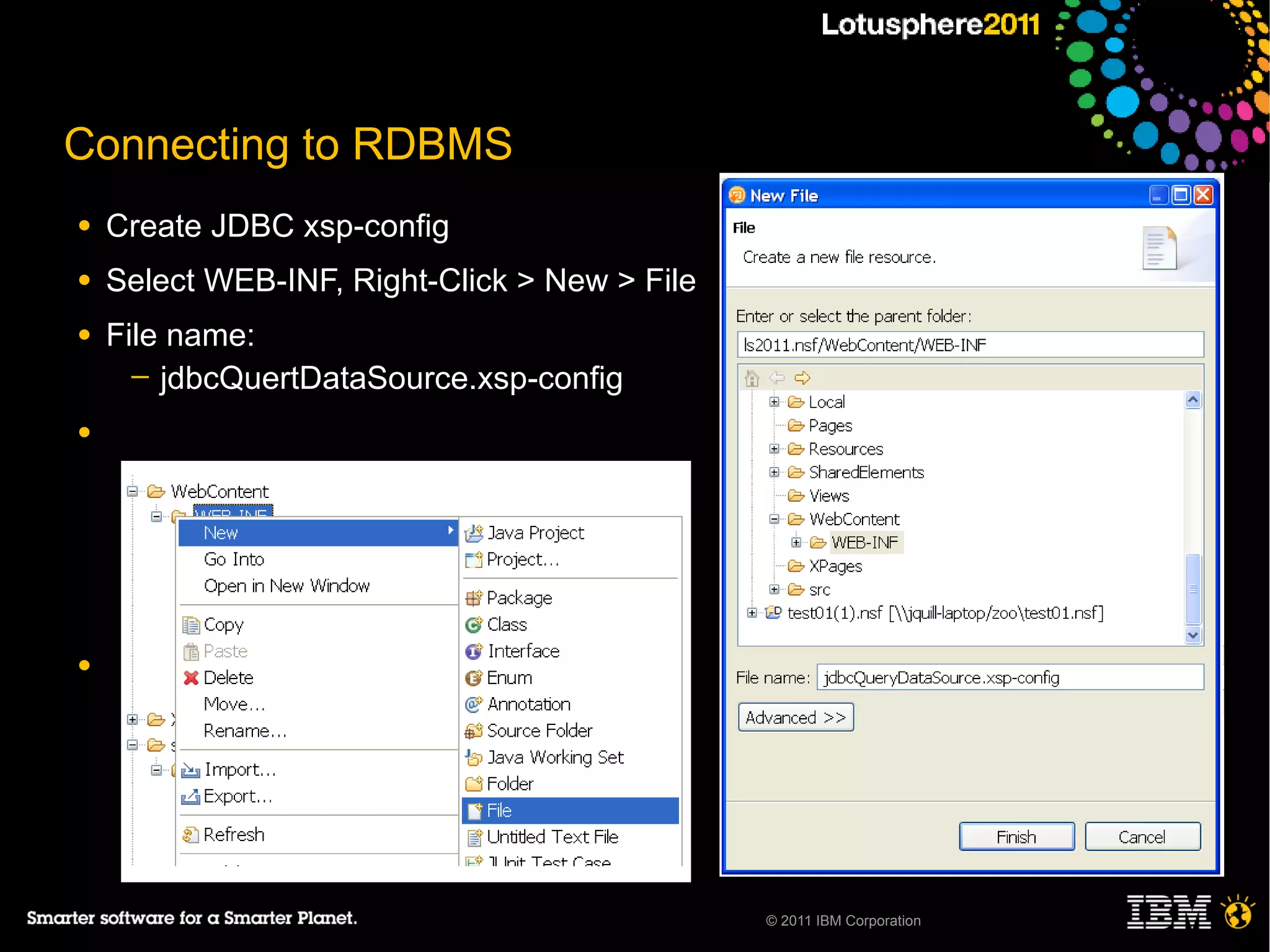Click into the File name field
This screenshot has height=952, width=1270.
click(x=1010, y=678)
